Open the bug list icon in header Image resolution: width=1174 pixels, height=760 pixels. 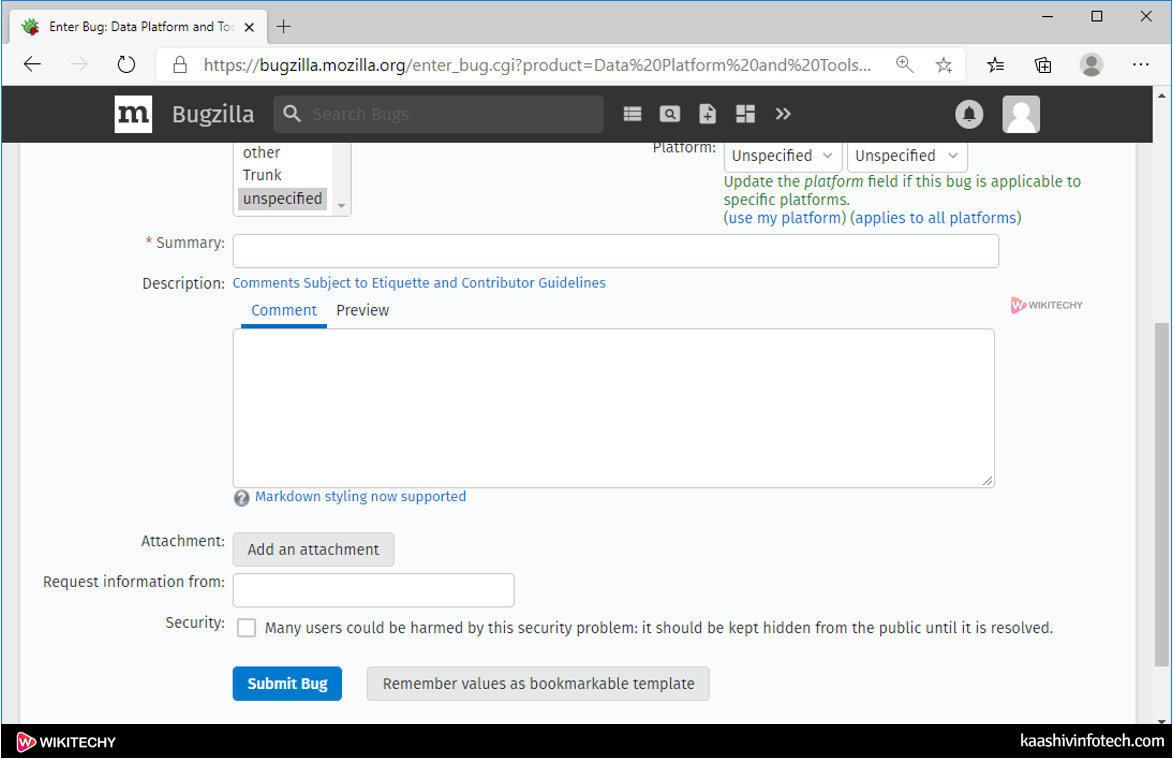point(632,114)
